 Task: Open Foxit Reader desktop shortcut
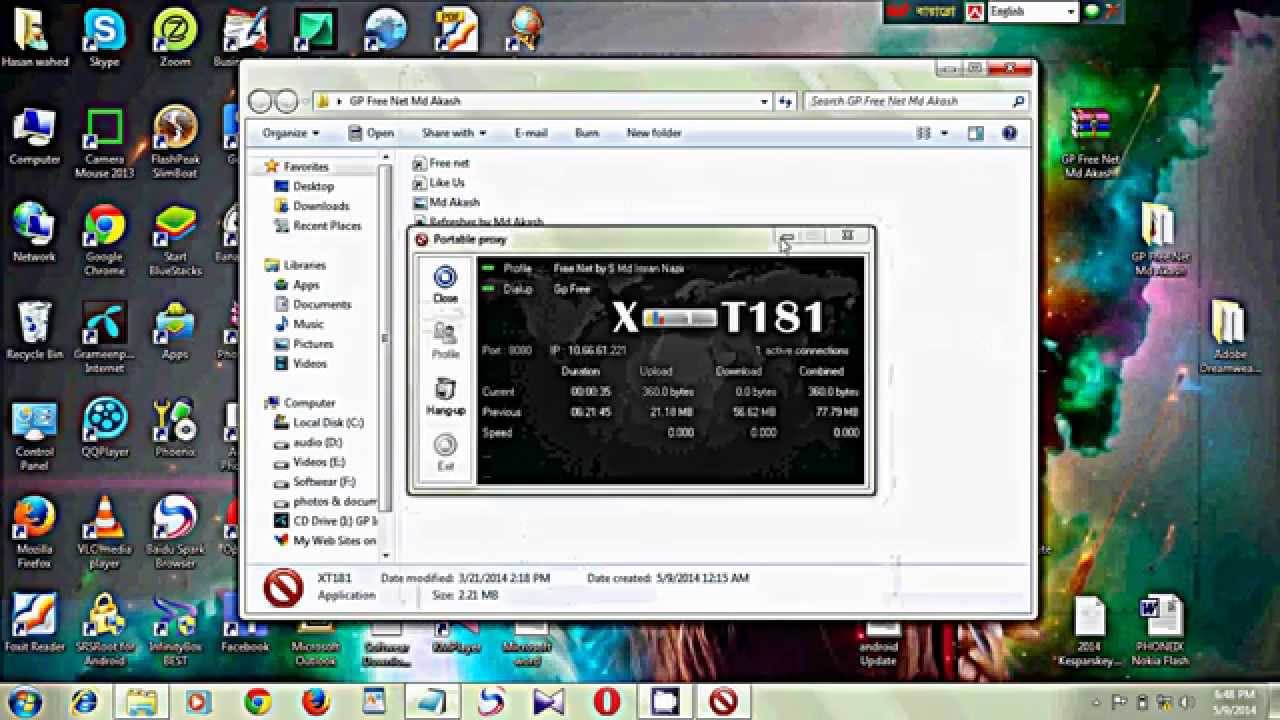(34, 623)
